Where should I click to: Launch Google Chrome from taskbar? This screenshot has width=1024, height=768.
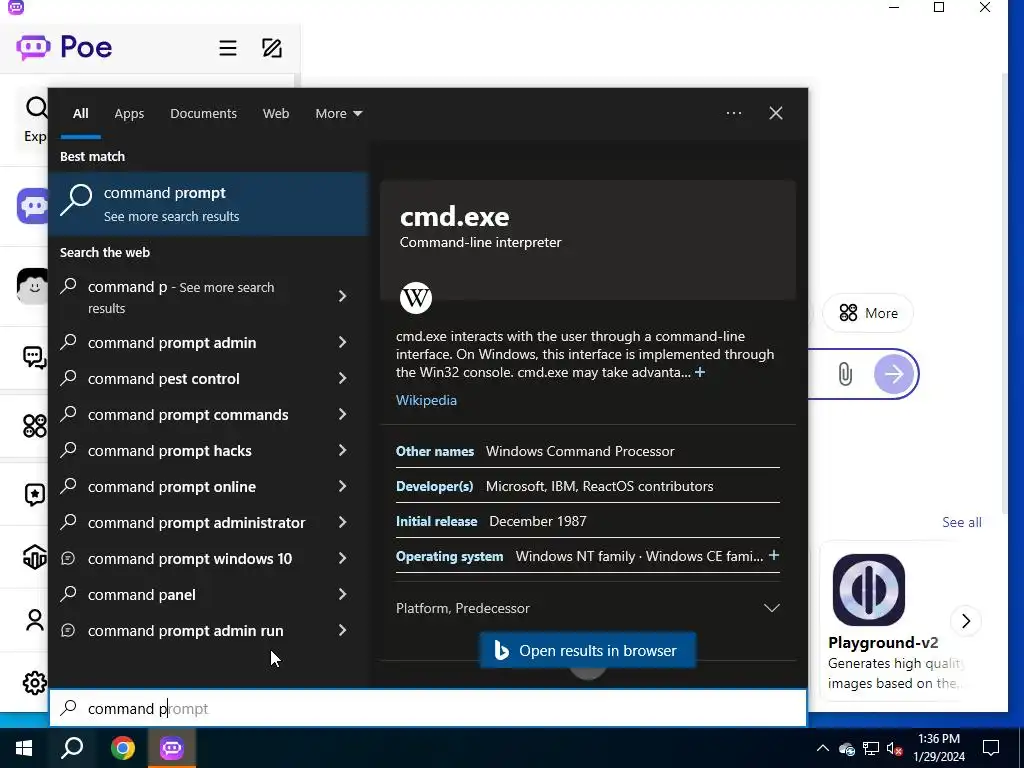(122, 748)
